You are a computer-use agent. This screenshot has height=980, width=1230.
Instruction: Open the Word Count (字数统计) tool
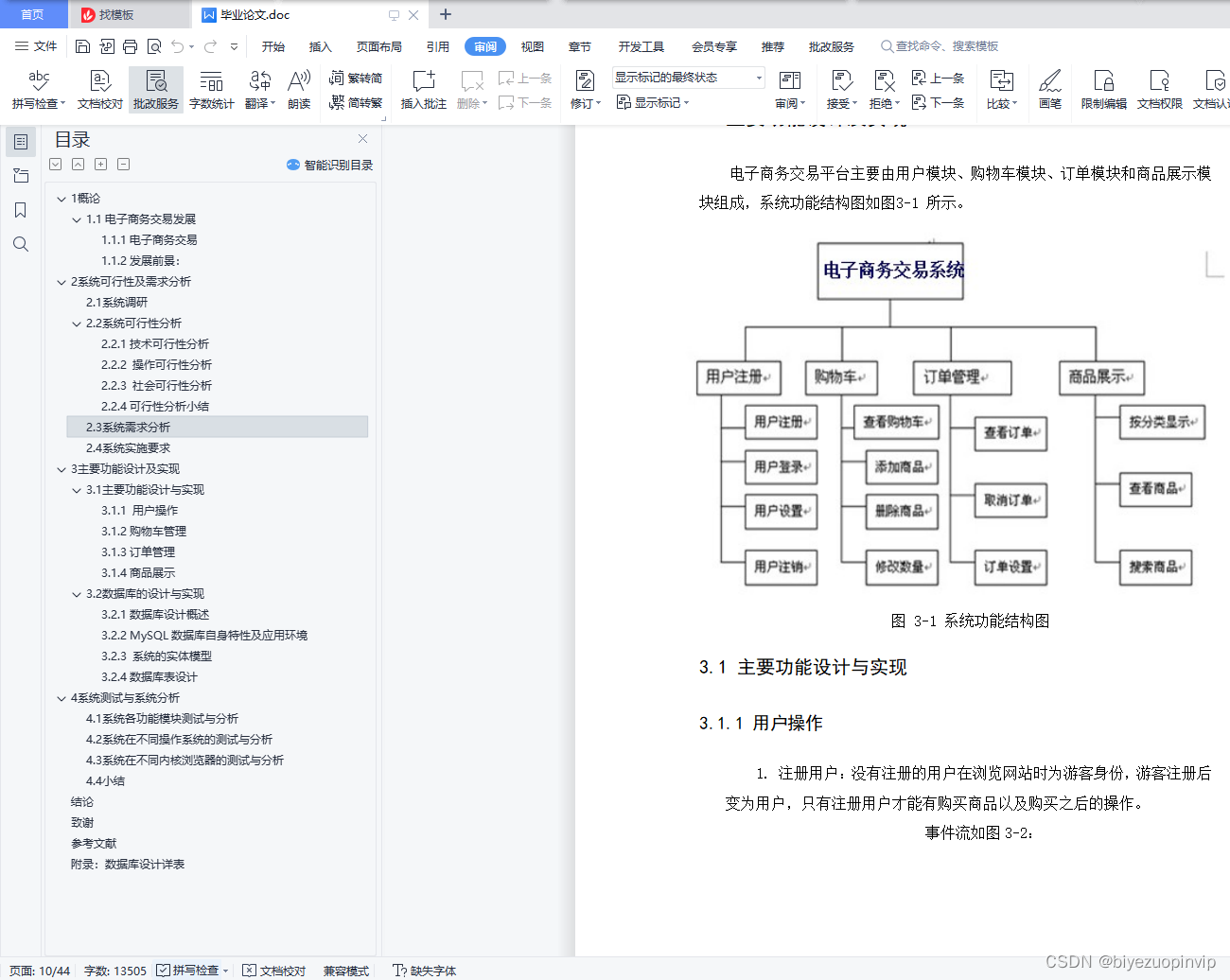(x=212, y=90)
